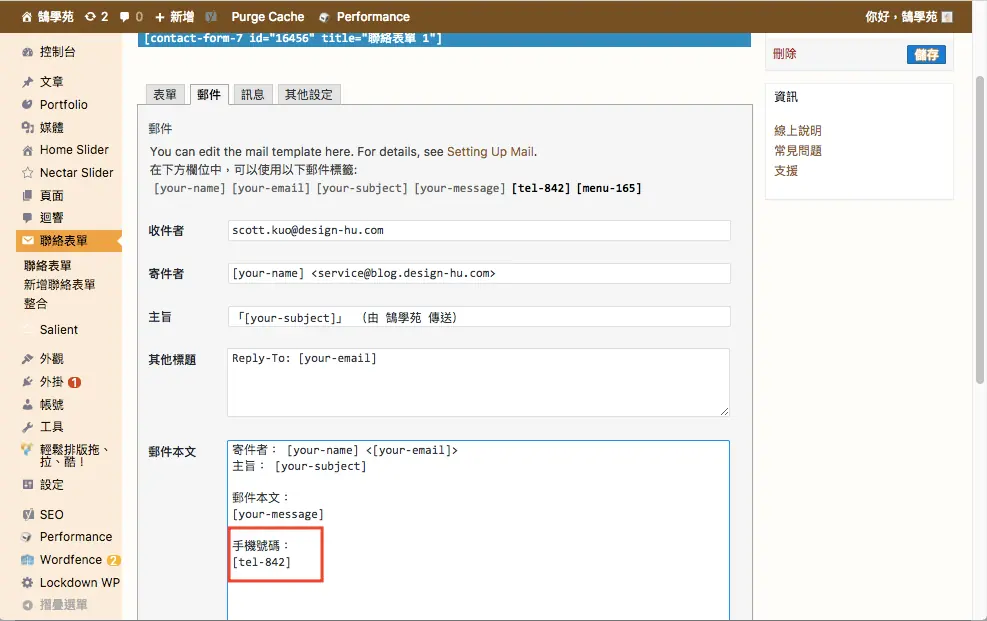Open the 聯絡表單 submenu item

tap(48, 266)
